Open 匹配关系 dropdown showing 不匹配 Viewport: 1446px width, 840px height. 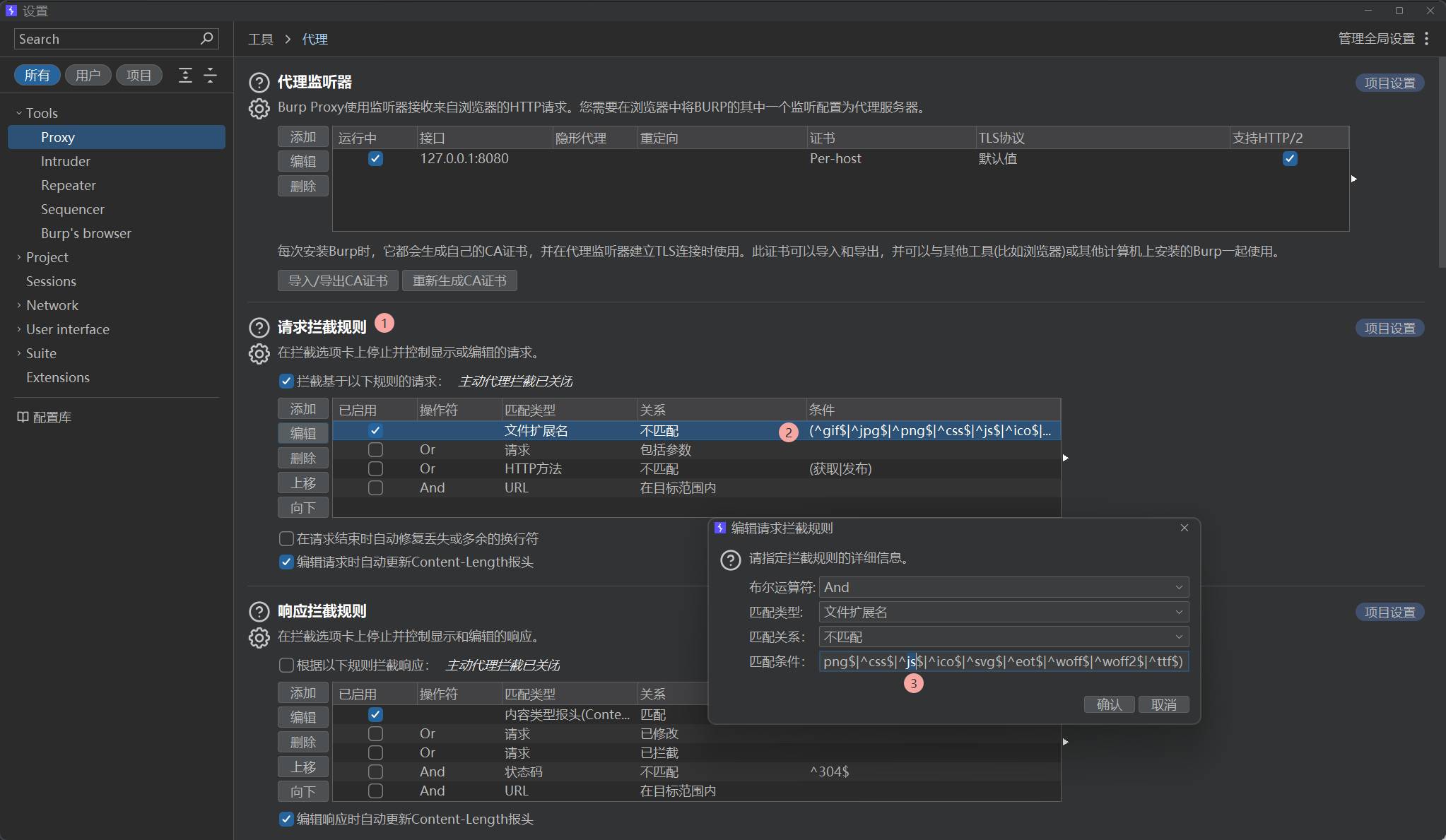[x=1004, y=637]
